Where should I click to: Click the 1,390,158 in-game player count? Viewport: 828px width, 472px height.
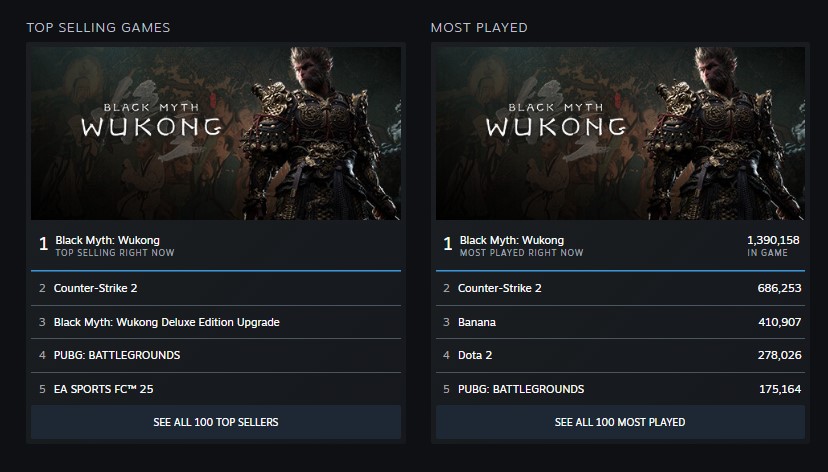click(773, 241)
